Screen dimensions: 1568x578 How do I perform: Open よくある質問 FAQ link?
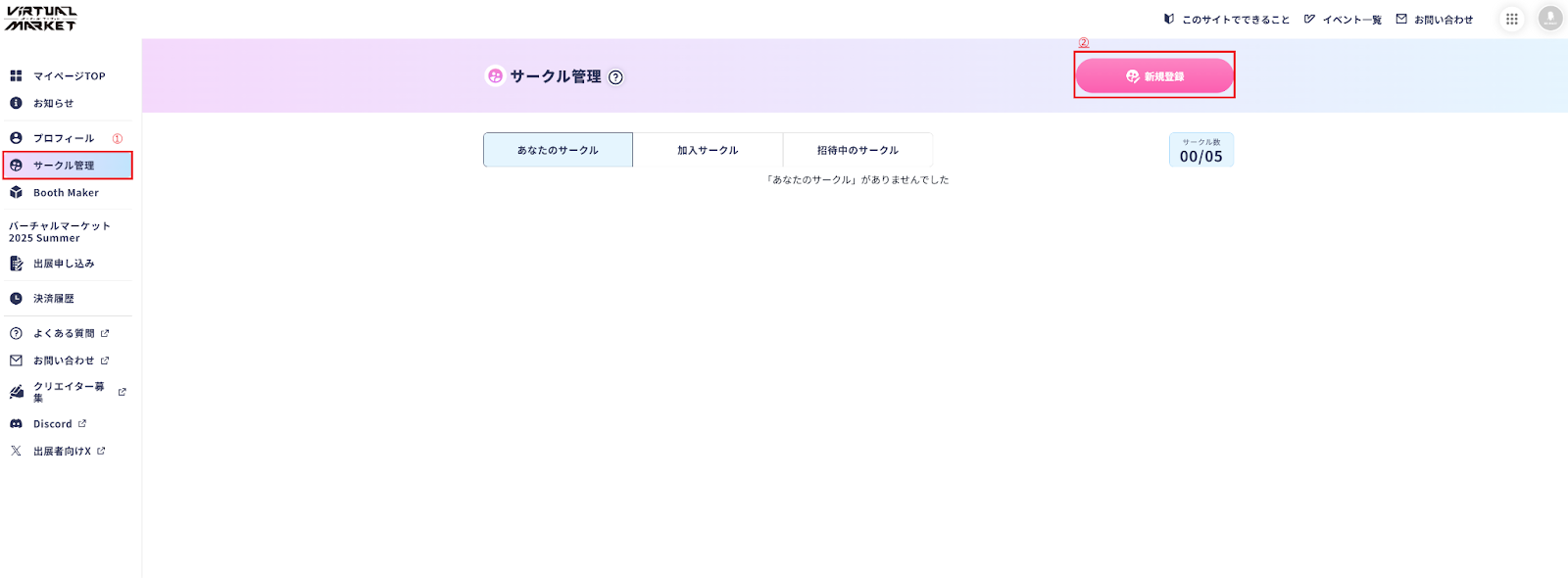point(64,333)
